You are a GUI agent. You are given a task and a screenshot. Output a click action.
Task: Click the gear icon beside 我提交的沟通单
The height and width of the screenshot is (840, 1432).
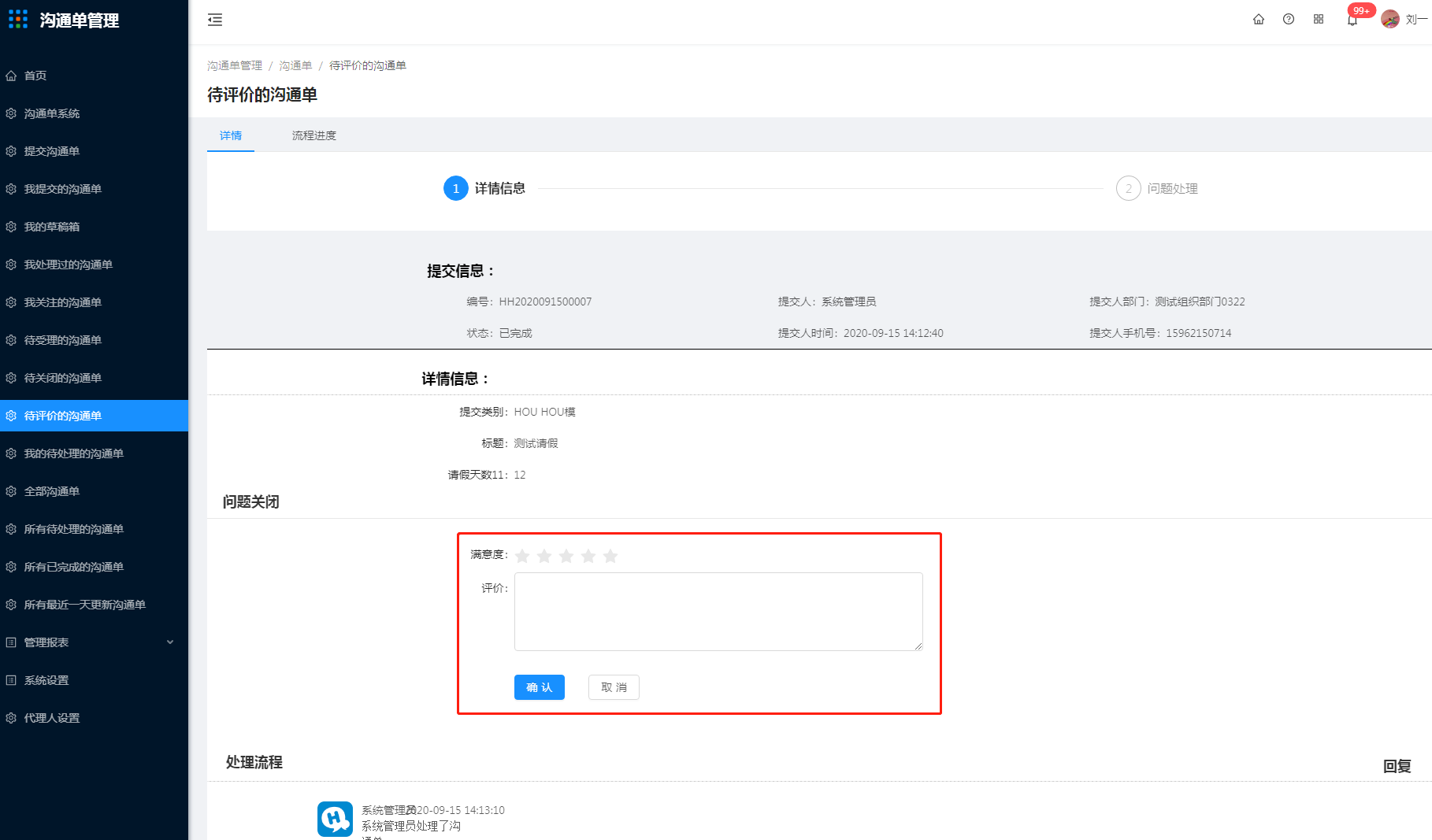click(11, 189)
